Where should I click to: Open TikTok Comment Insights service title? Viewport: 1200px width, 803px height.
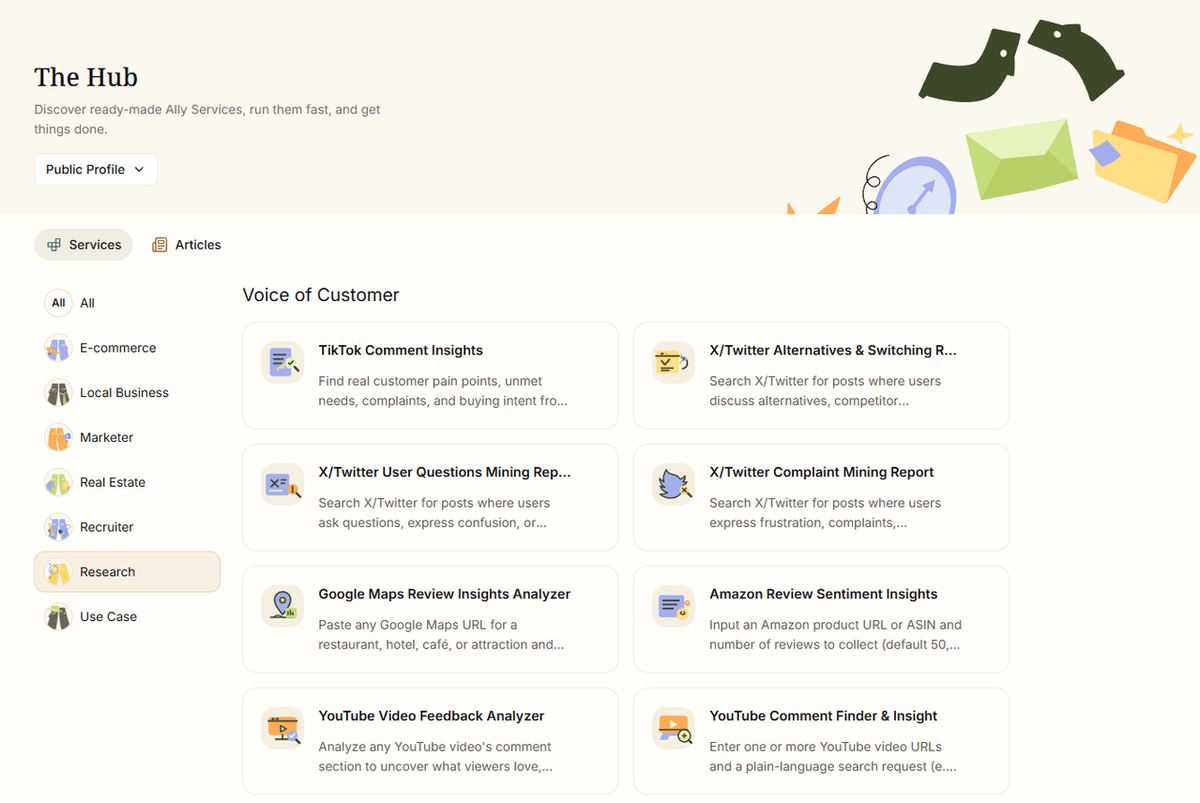(x=401, y=351)
